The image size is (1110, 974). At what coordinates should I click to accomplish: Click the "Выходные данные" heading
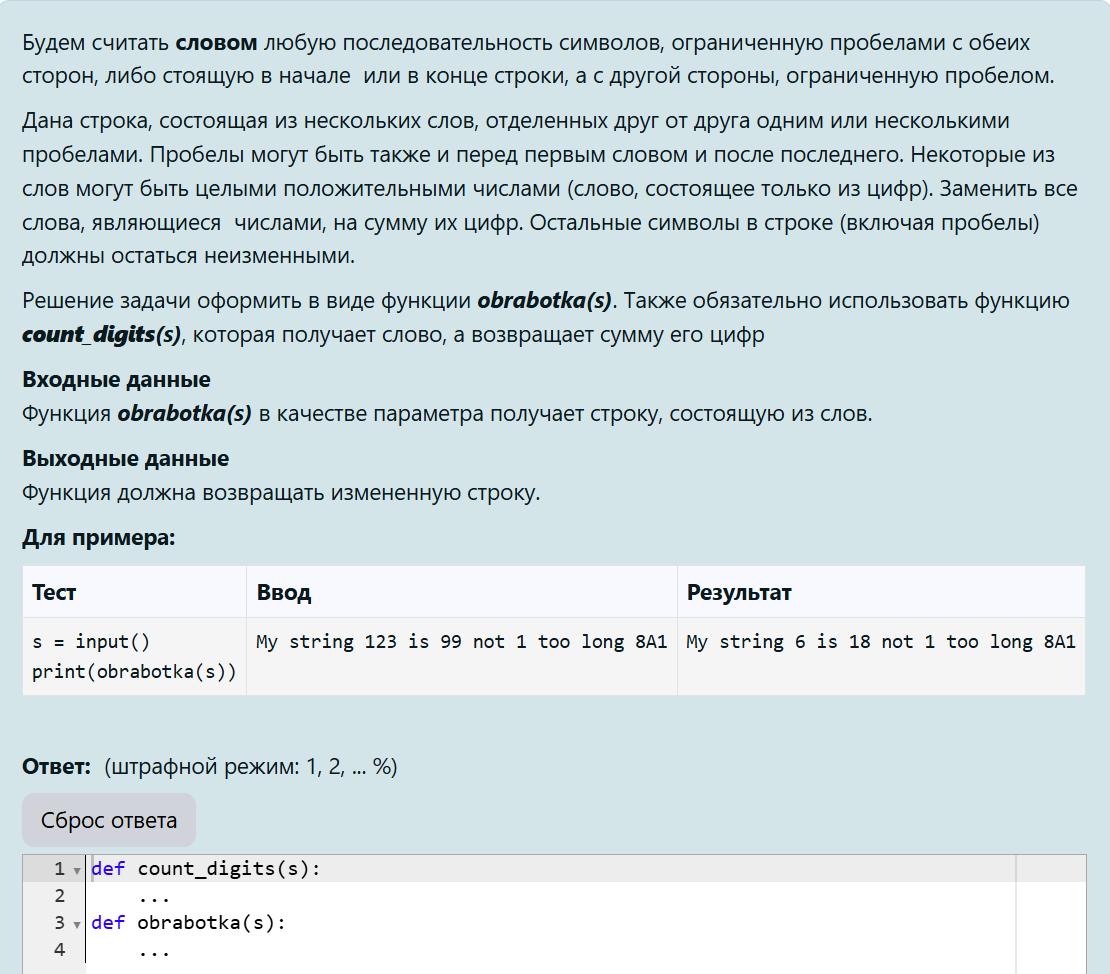125,459
